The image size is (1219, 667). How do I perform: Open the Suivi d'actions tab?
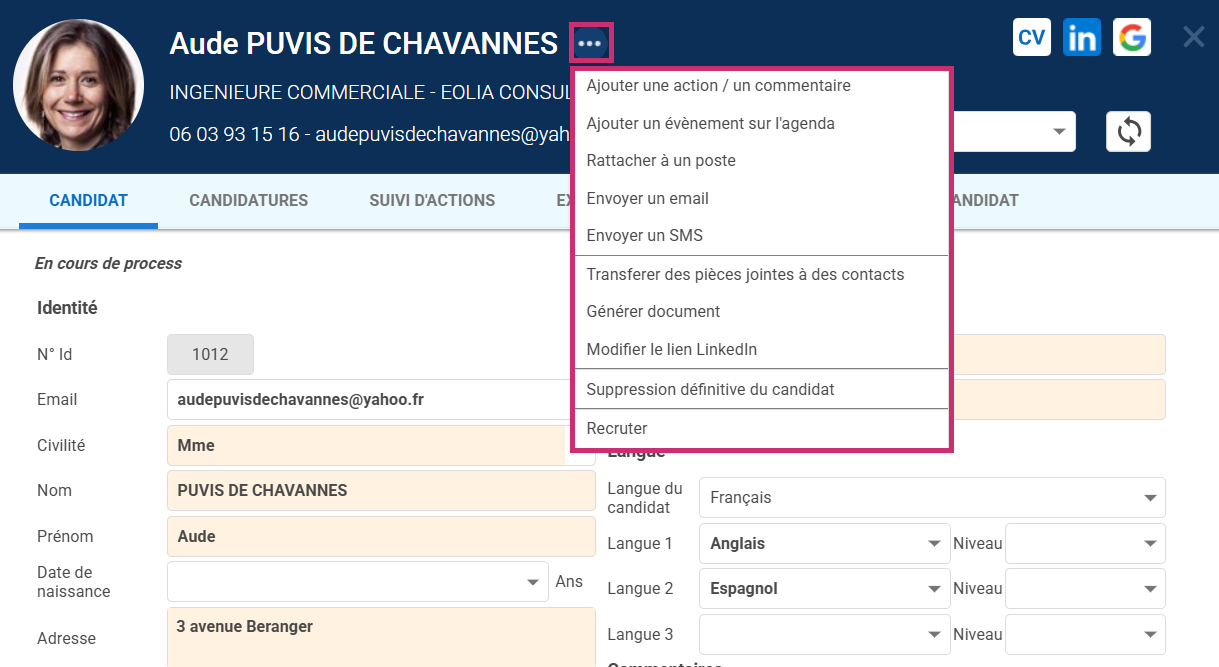pyautogui.click(x=432, y=200)
